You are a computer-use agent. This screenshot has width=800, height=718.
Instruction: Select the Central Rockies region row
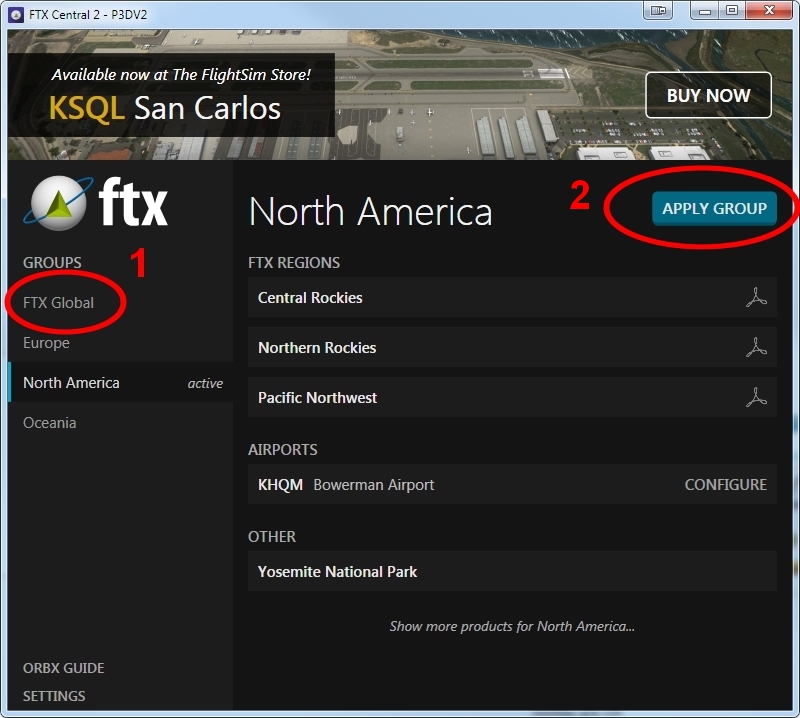click(512, 298)
